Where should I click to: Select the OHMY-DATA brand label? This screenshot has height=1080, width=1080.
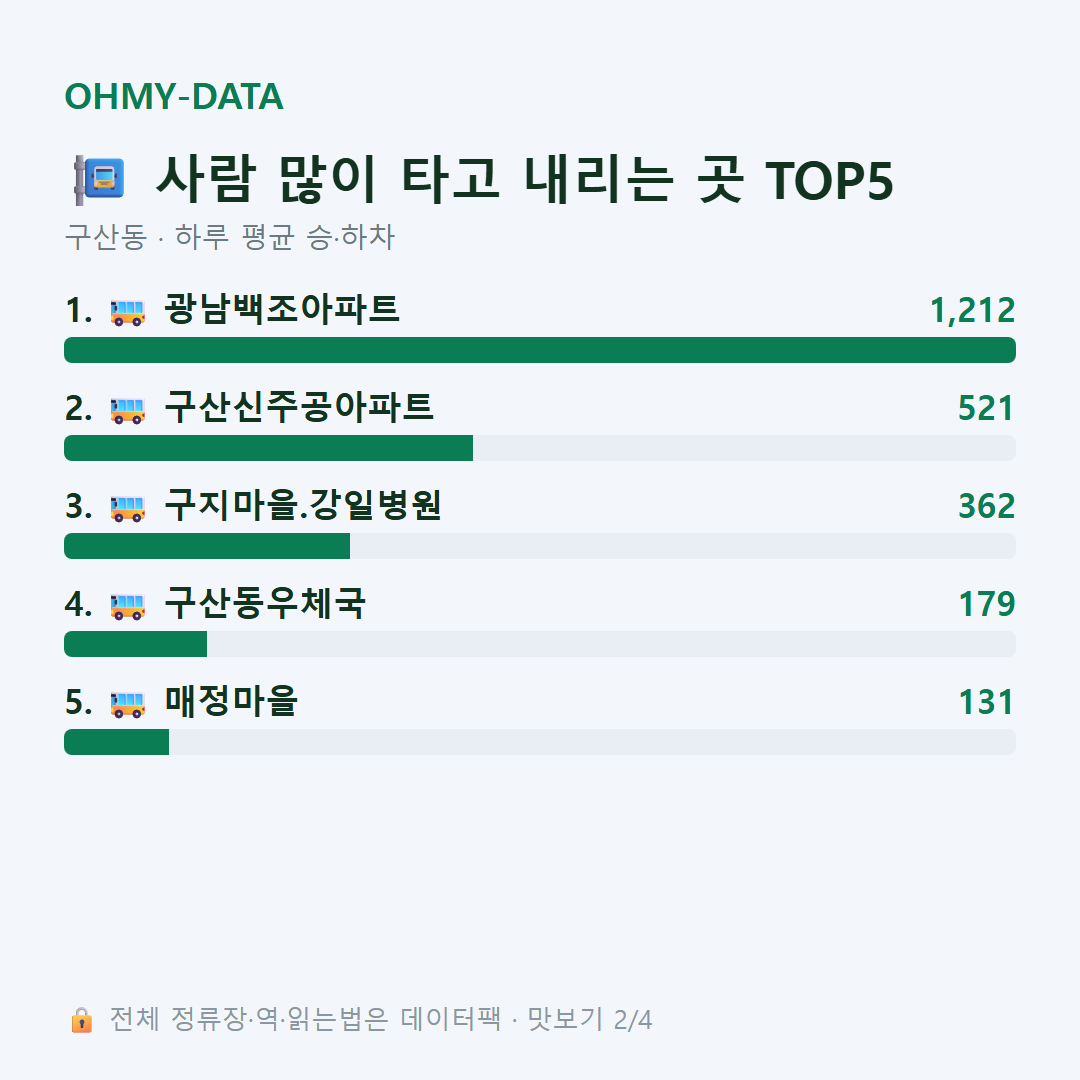coord(174,96)
